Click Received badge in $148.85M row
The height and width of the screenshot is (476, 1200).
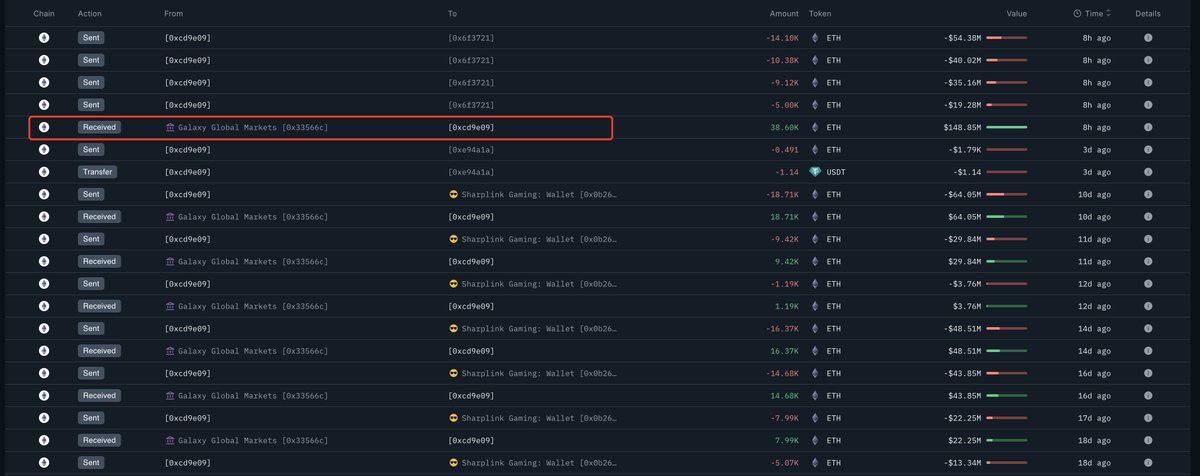pyautogui.click(x=99, y=127)
